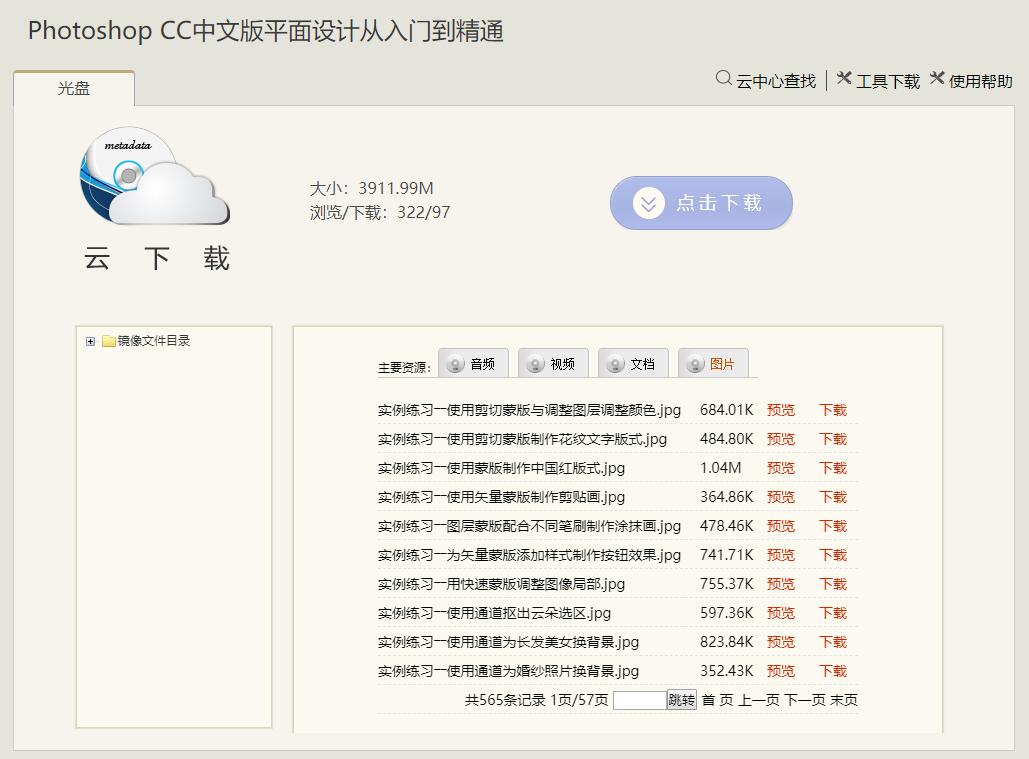Preview 使用通道抠出云朵选区.jpg
Image resolution: width=1029 pixels, height=759 pixels.
point(781,613)
